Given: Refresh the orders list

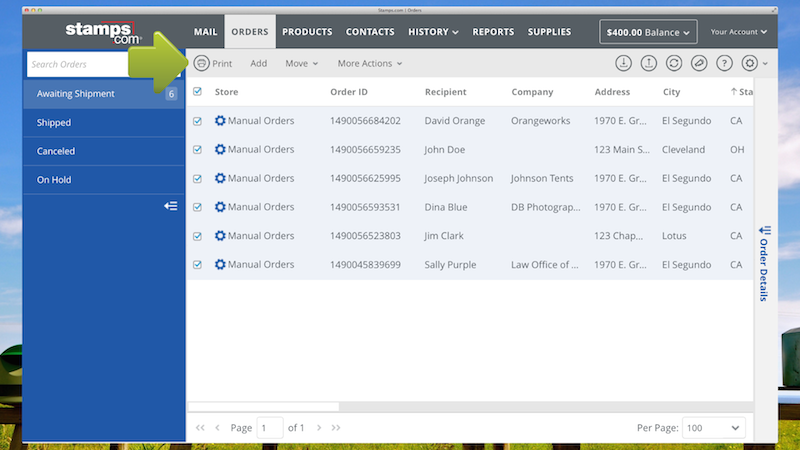Looking at the screenshot, I should point(674,63).
